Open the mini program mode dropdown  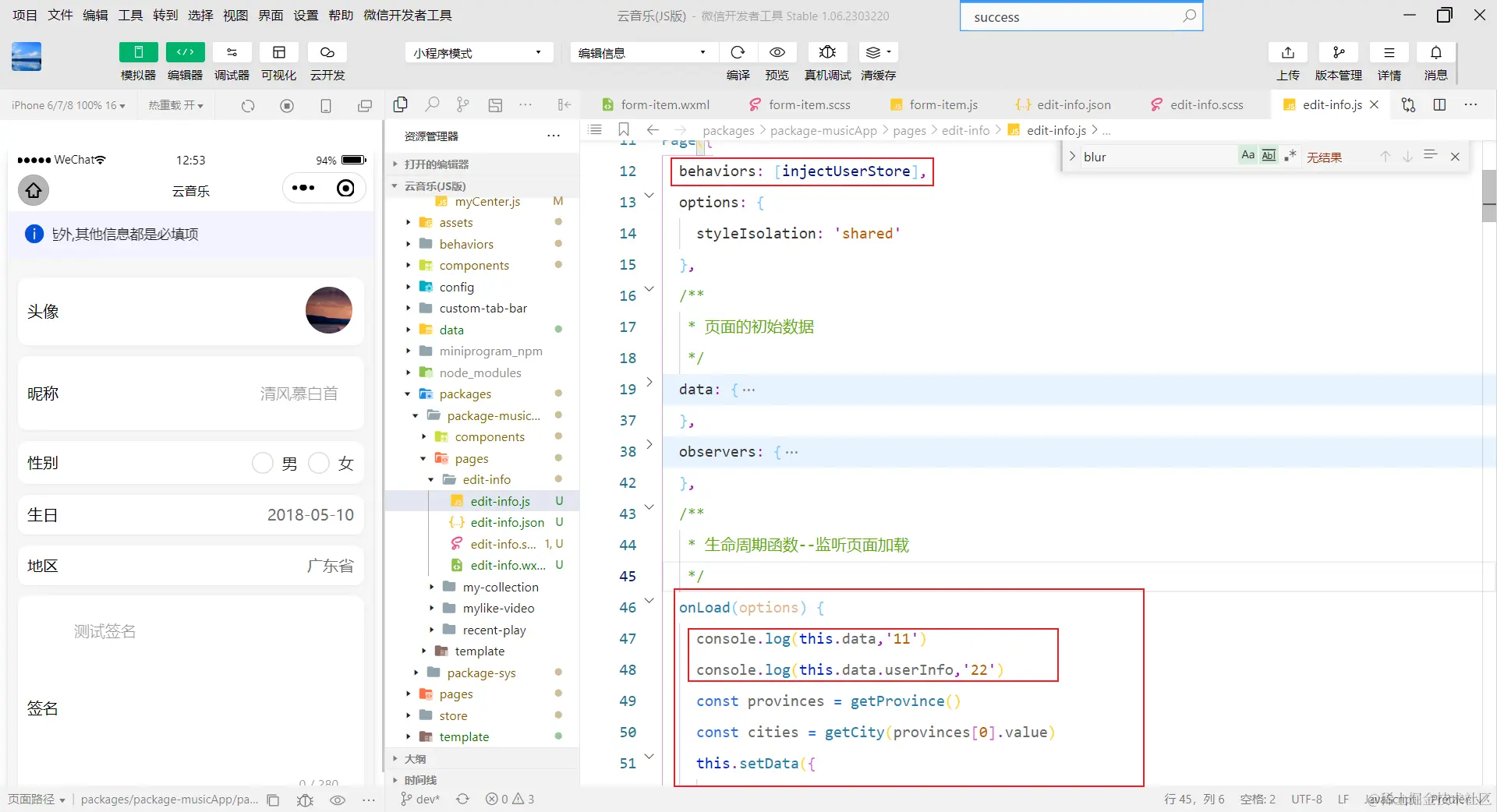pos(479,52)
